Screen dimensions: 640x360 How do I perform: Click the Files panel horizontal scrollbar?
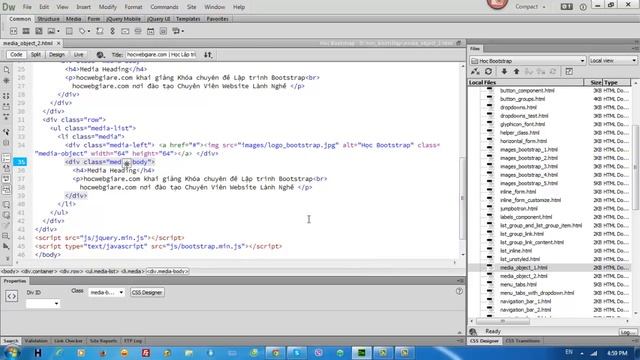503,321
